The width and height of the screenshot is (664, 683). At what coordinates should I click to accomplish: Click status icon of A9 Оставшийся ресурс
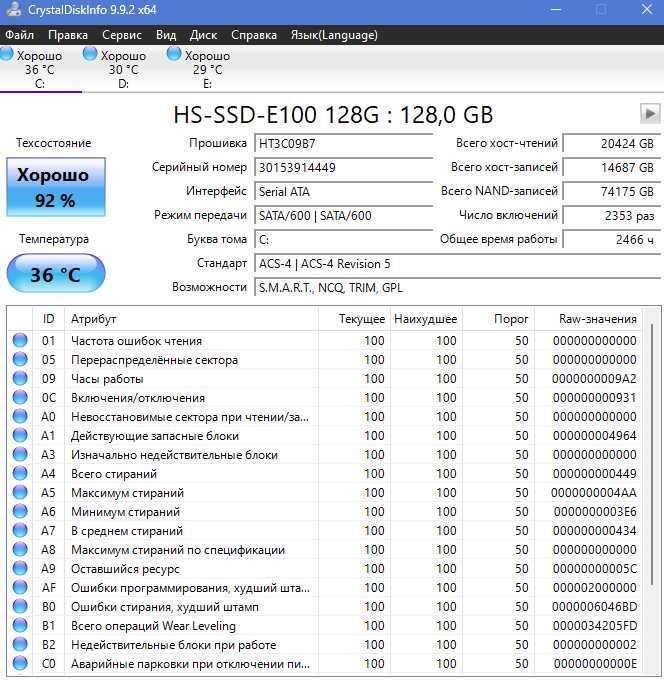(20, 569)
